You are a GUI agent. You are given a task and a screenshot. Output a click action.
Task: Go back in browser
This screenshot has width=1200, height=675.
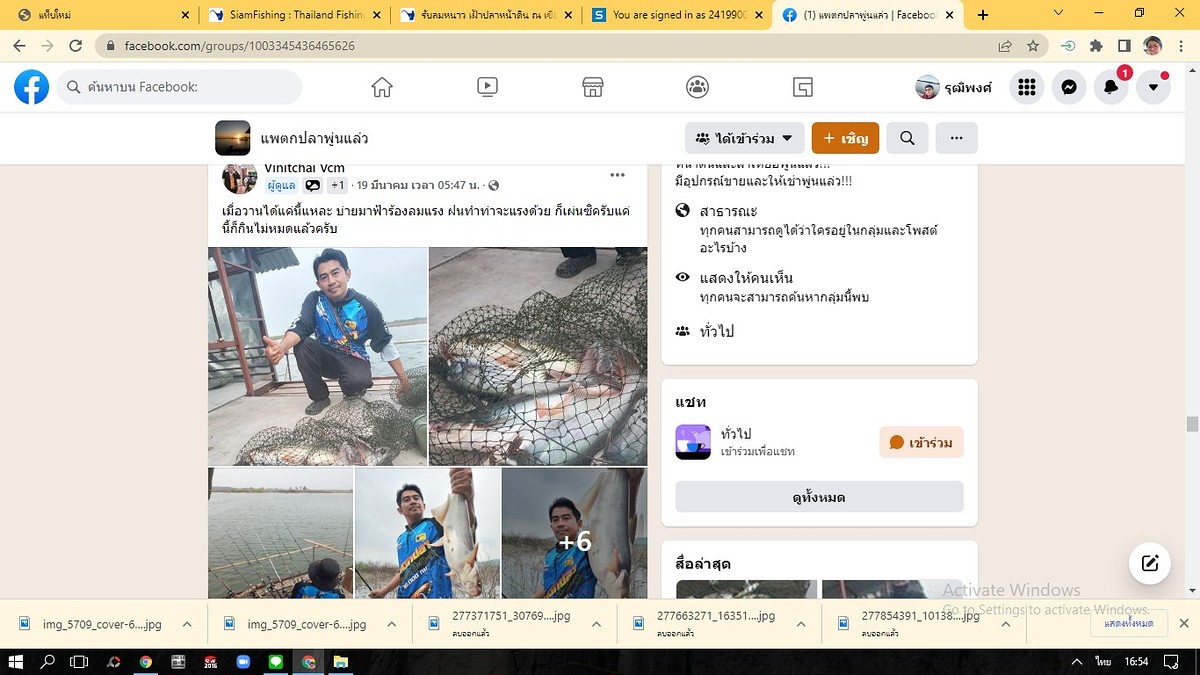(19, 46)
